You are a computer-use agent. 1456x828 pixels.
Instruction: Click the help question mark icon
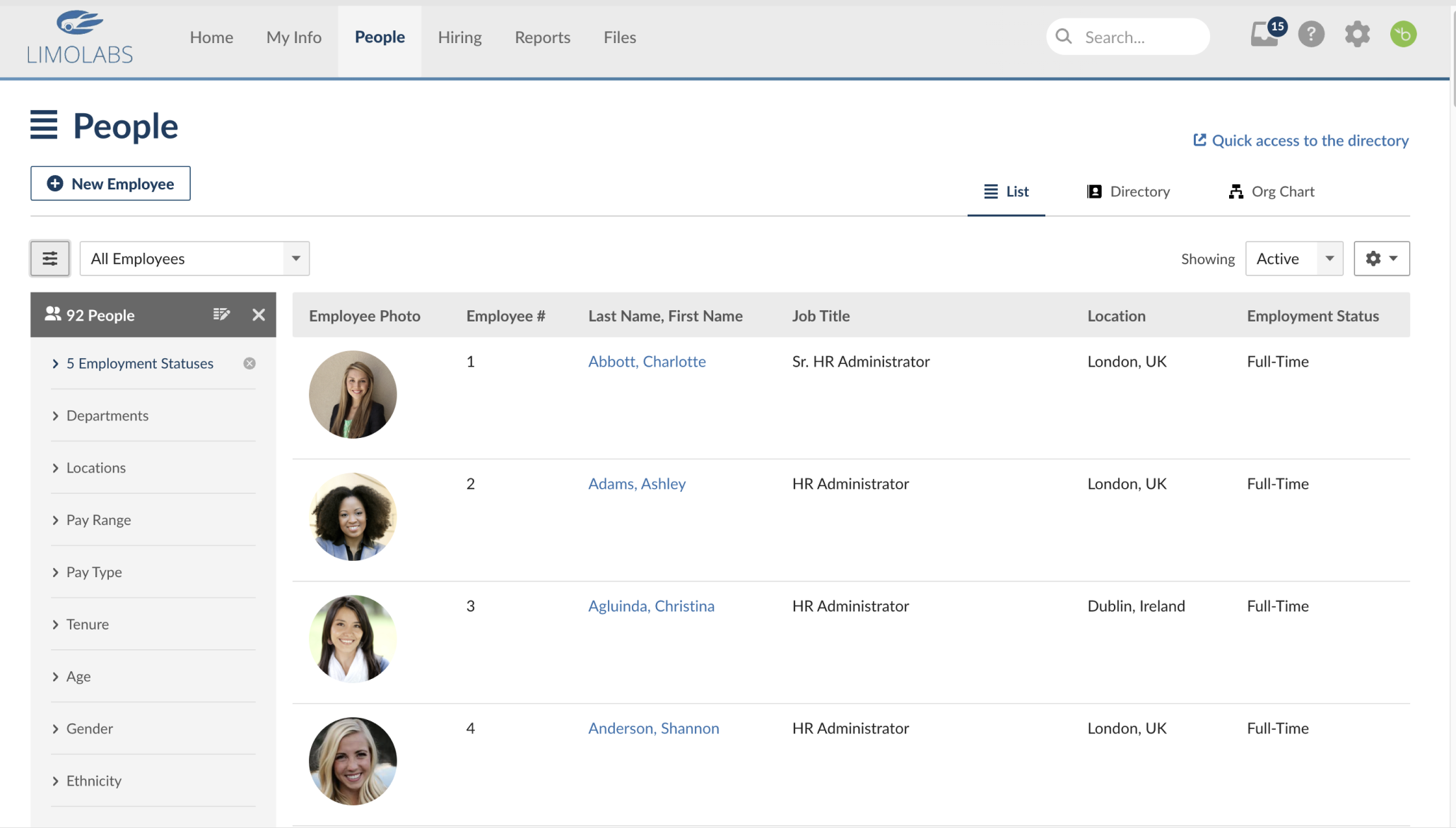[1311, 35]
